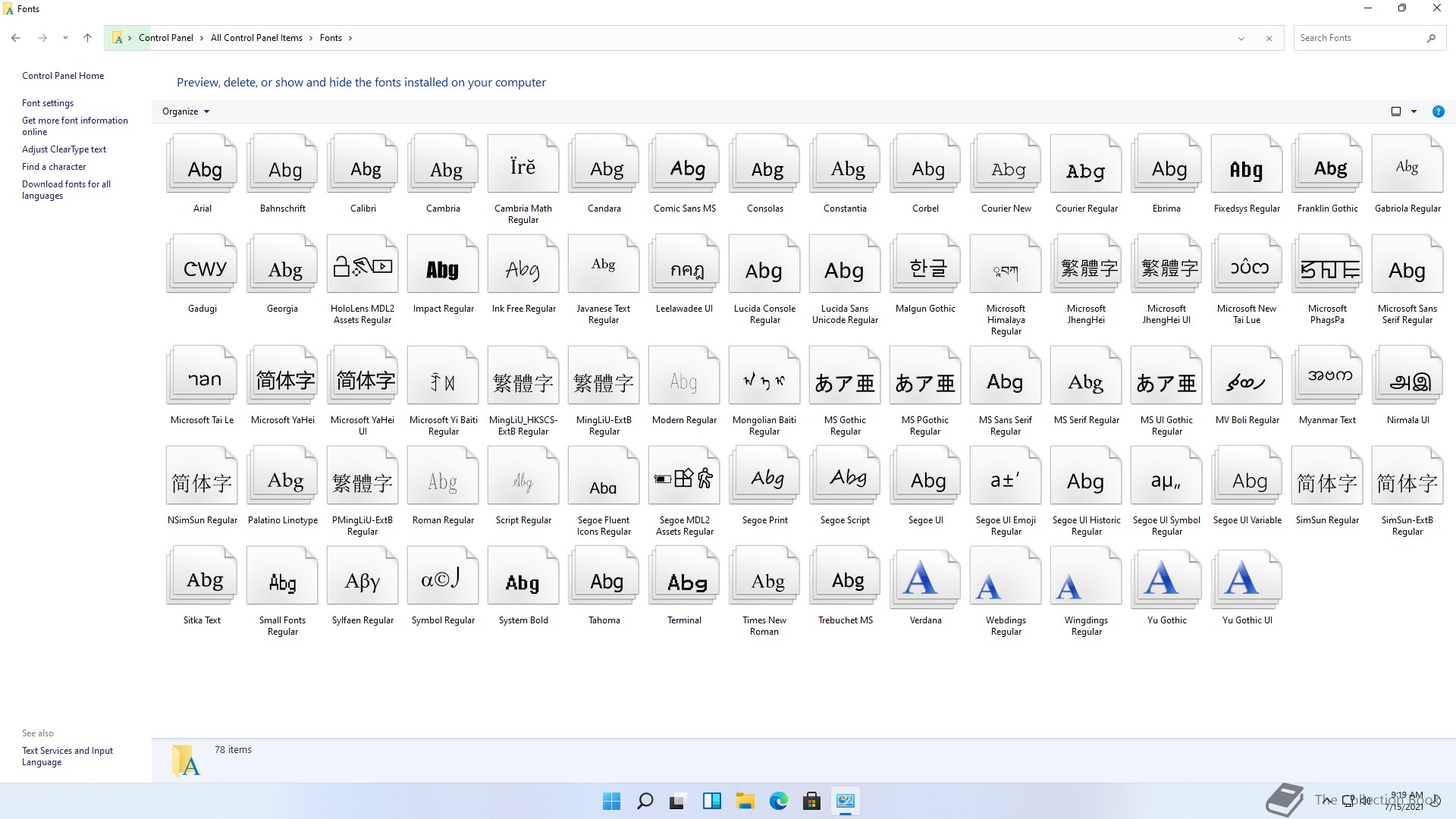Open Download fonts for all languages
This screenshot has height=819, width=1456.
[66, 190]
